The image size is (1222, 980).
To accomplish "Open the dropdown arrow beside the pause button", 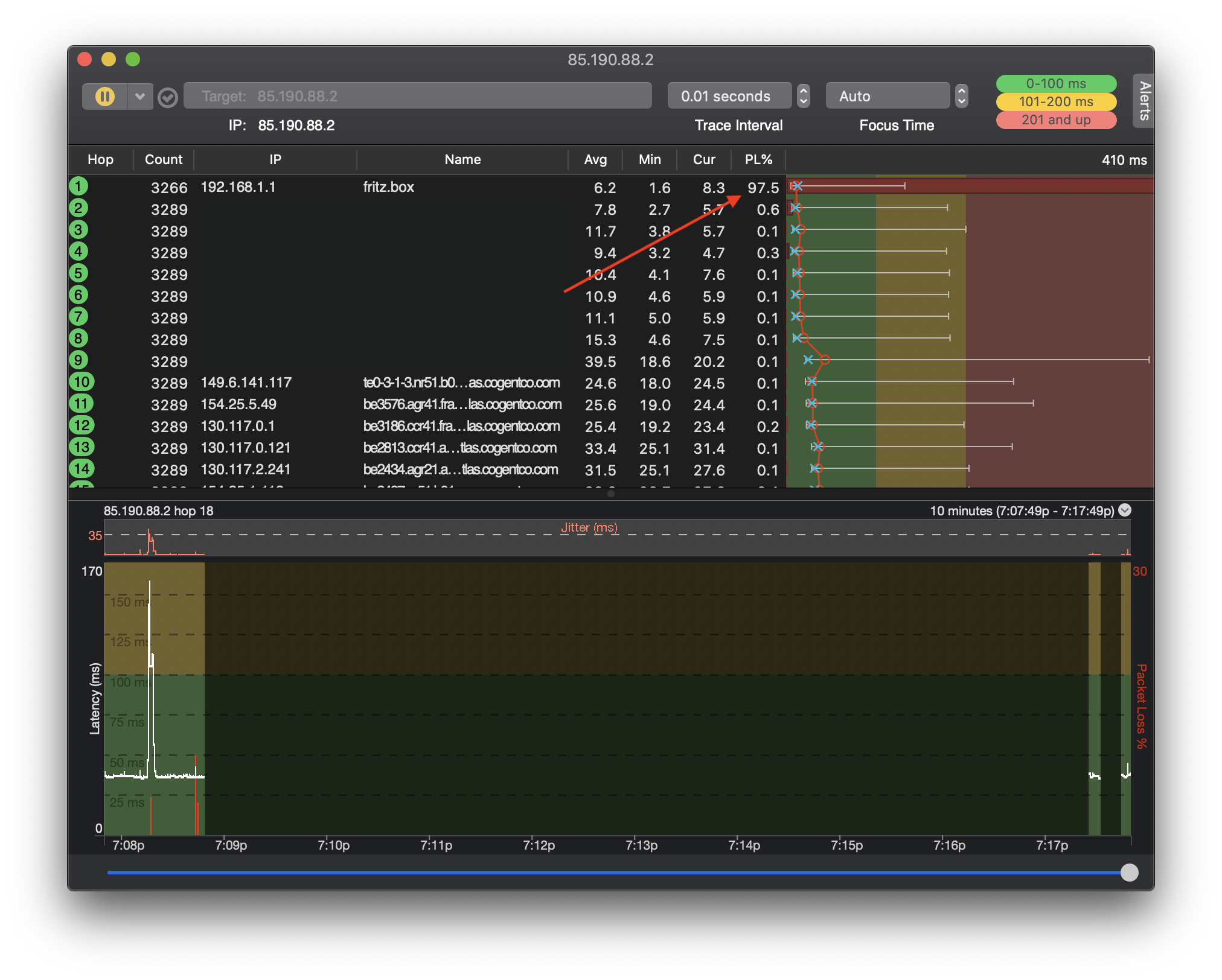I will pyautogui.click(x=140, y=97).
